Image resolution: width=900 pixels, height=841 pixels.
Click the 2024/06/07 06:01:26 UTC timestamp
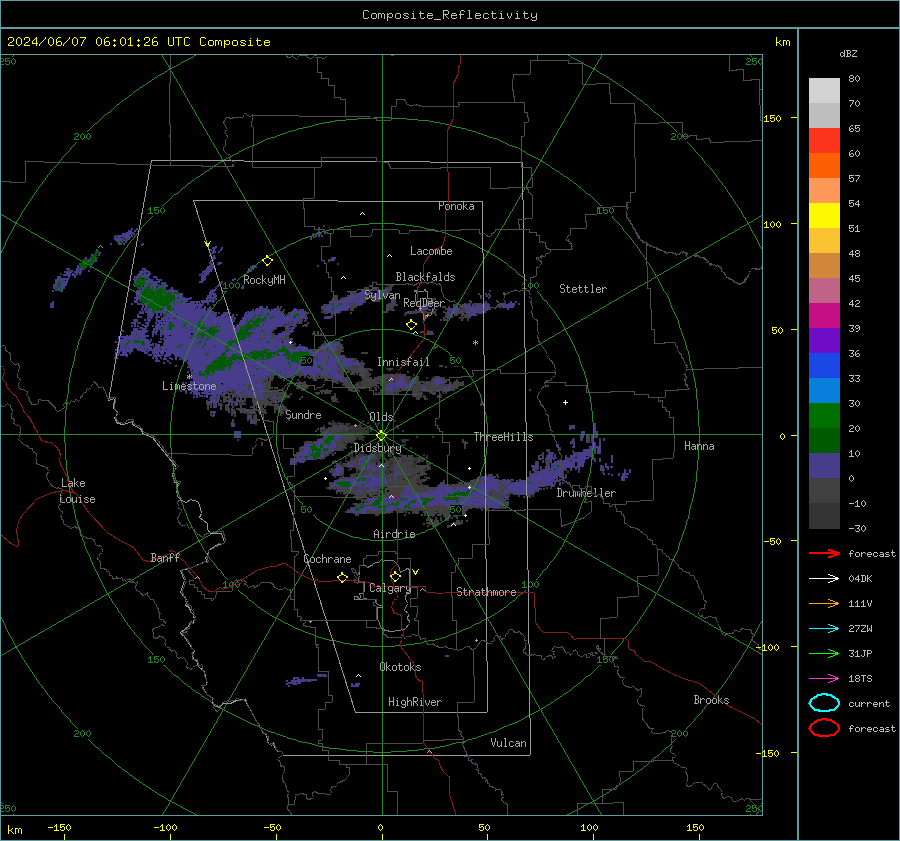click(x=138, y=42)
